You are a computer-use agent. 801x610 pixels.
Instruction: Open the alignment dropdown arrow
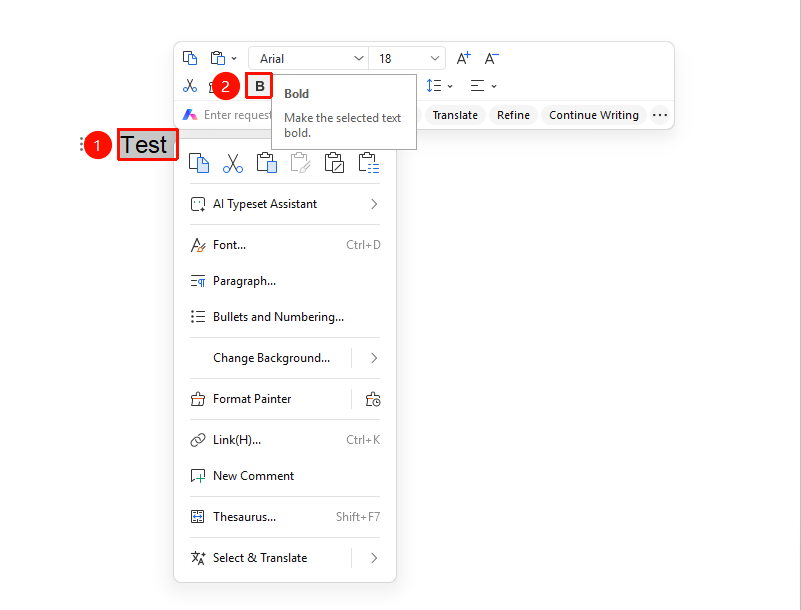(494, 86)
